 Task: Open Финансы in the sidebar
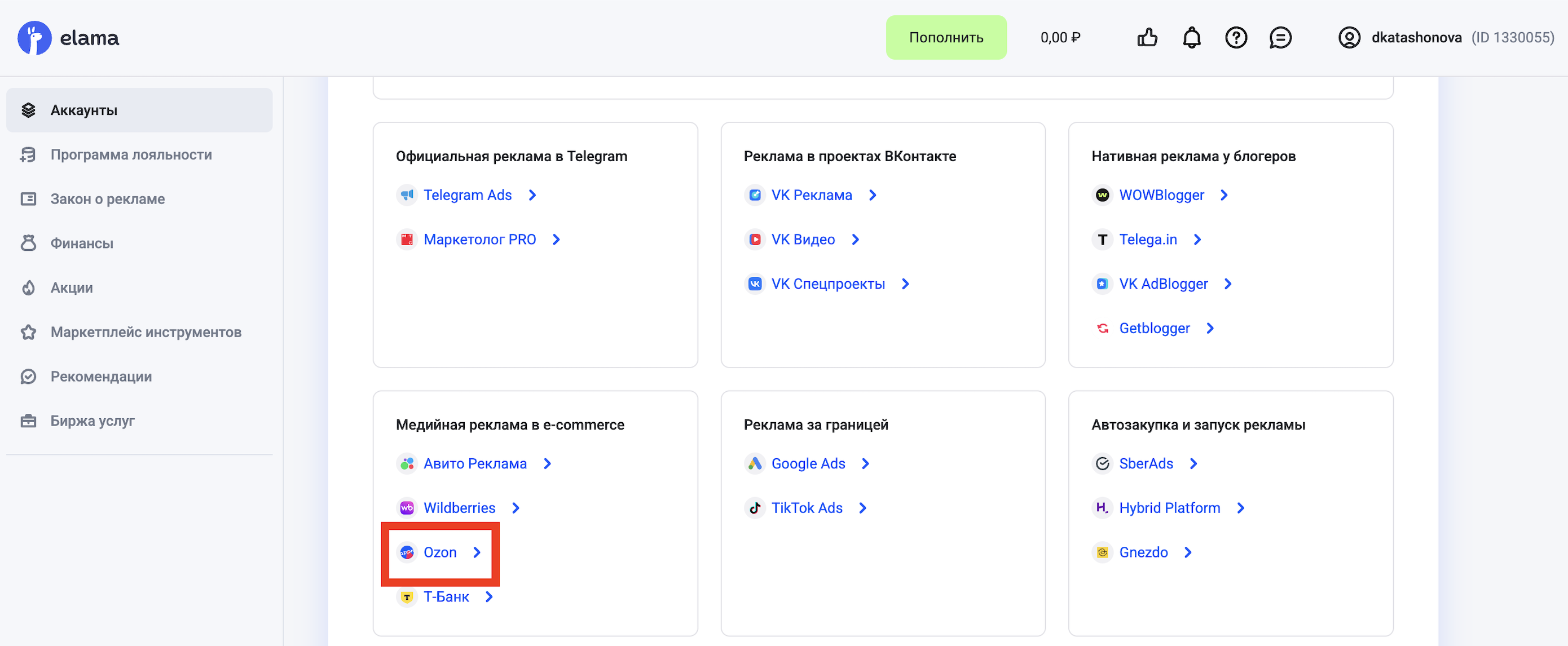(139, 244)
